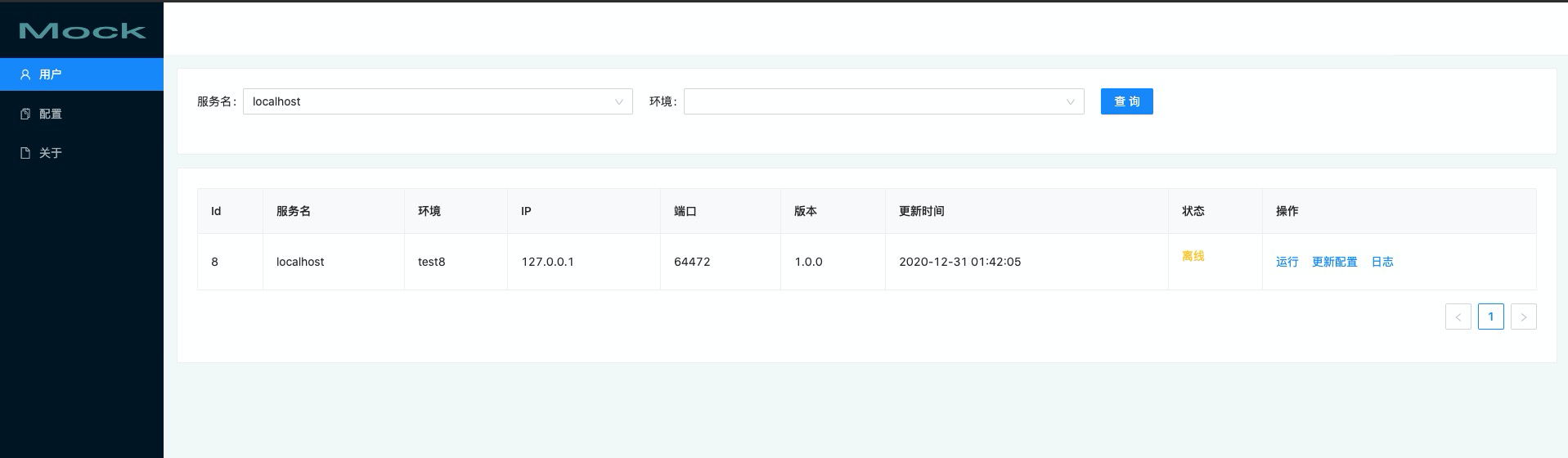This screenshot has height=458, width=1568.
Task: Click the 更新时间 column header
Action: [1027, 211]
